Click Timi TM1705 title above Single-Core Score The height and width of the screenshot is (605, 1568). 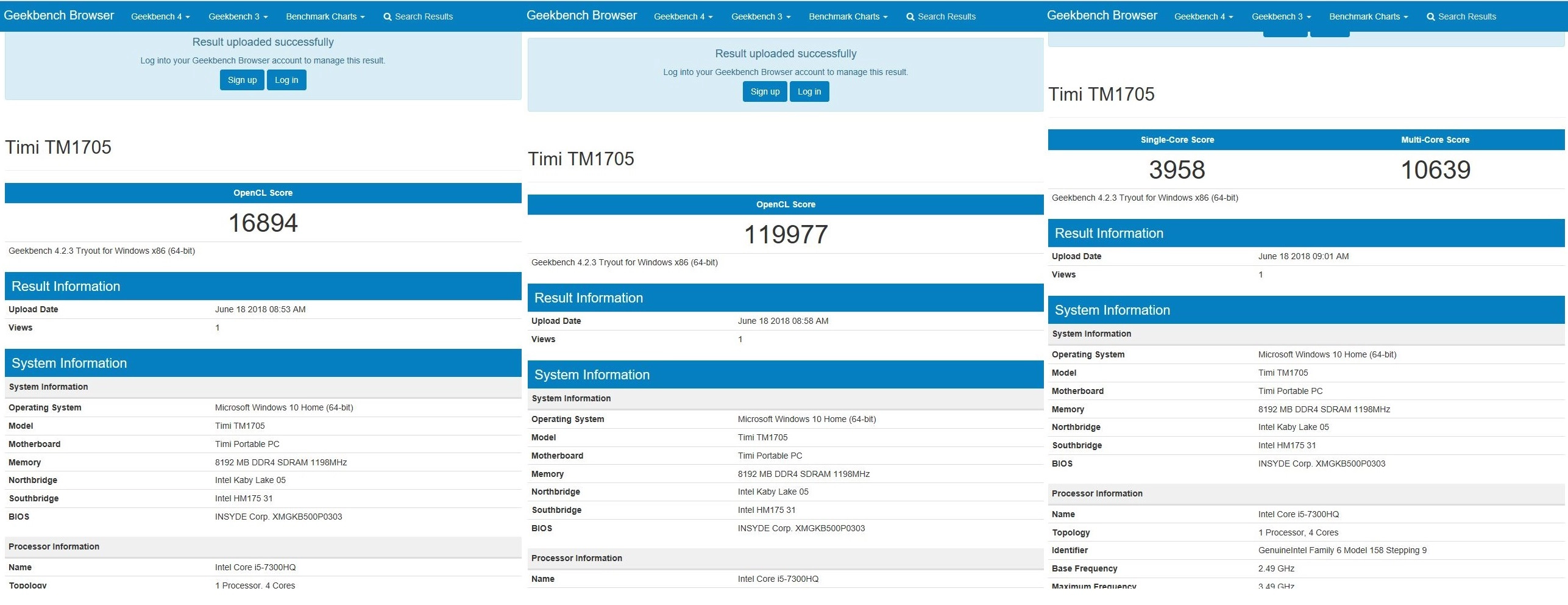1102,94
